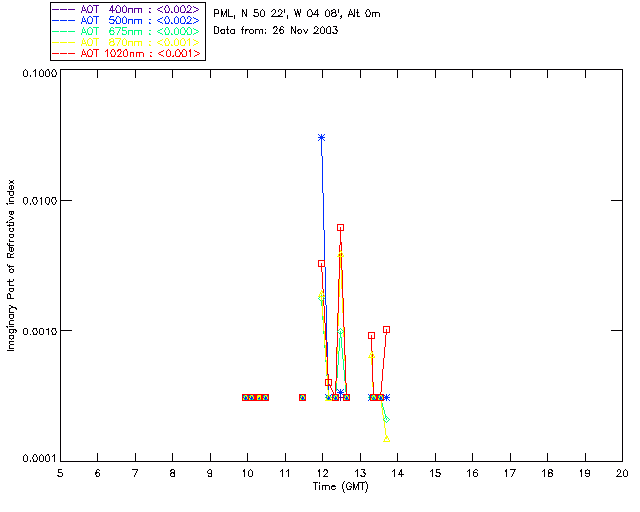
Task: Click the red square marker just above 0.0010 near 13.7
Action: click(387, 329)
